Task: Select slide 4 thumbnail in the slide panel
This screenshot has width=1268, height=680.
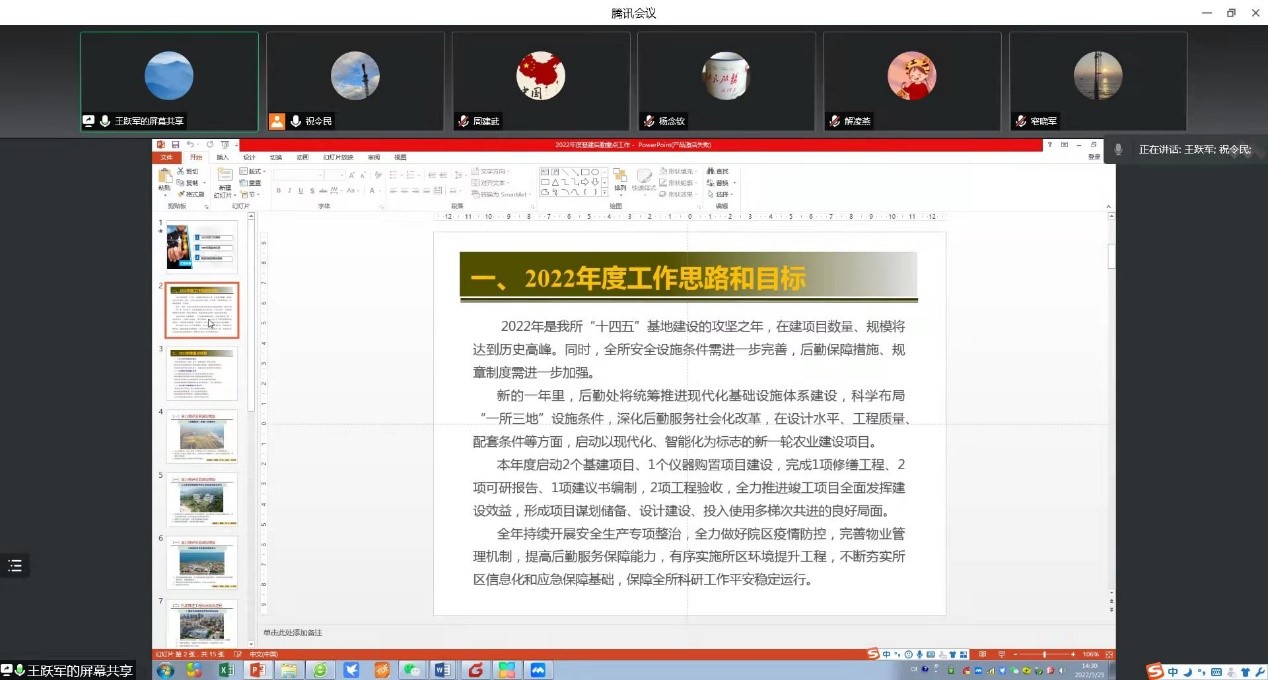Action: pyautogui.click(x=202, y=437)
